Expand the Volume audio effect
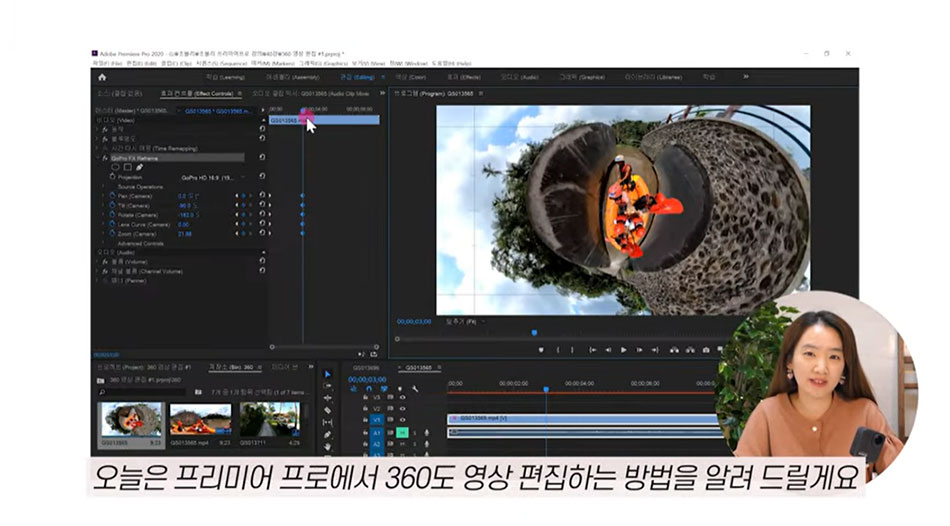Screen dimensions: 950x526 98,262
